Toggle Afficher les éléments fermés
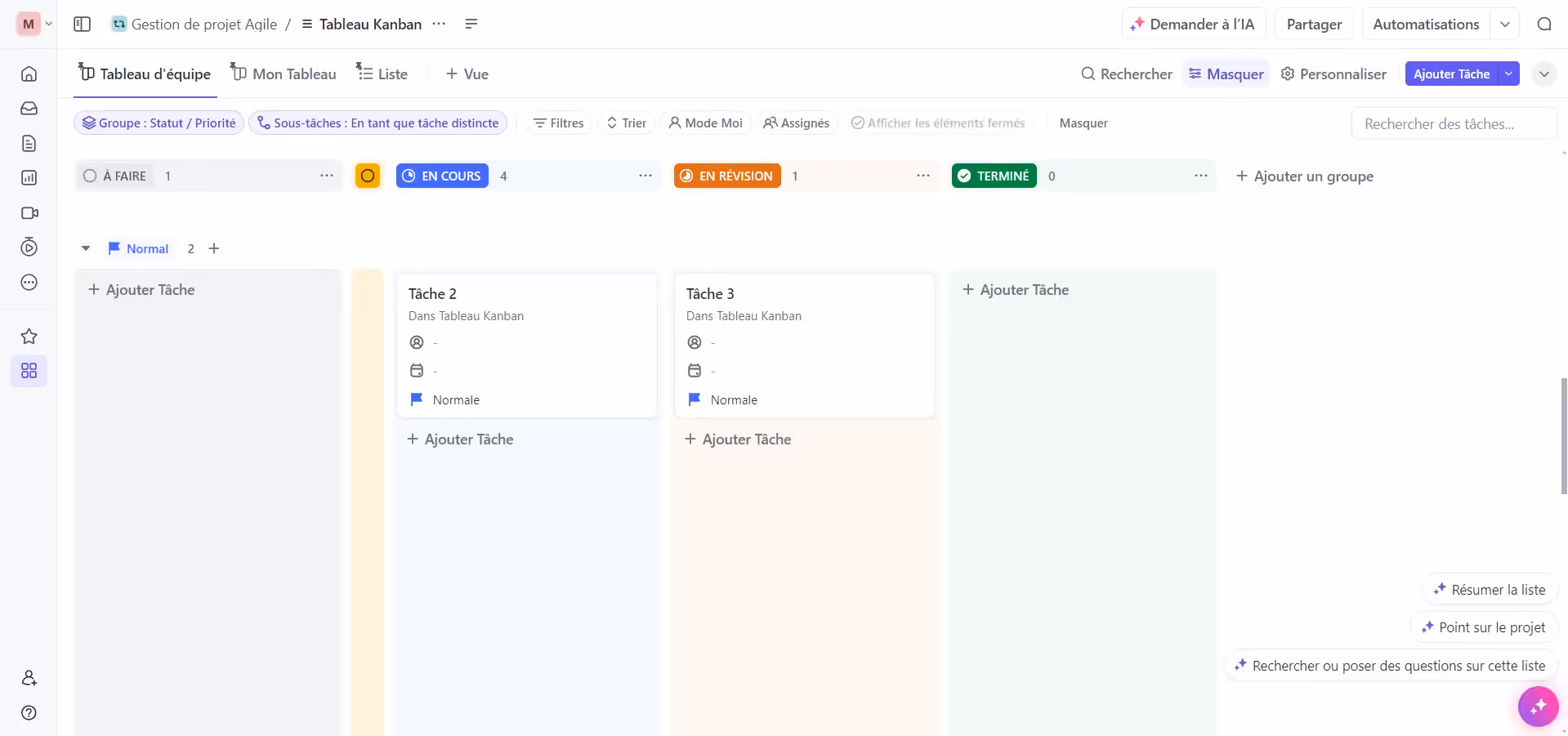Screen dimensions: 1568x736 937,123
